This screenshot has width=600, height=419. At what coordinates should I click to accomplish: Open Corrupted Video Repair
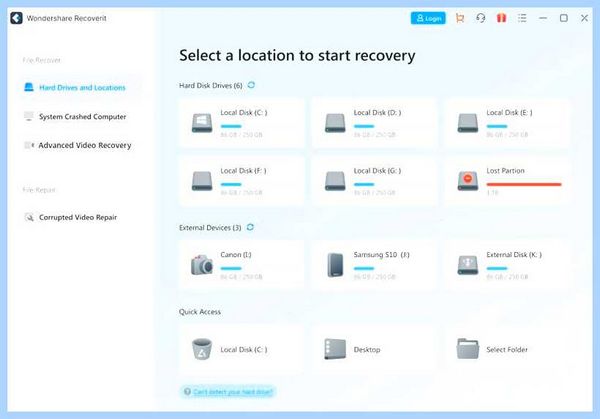coord(79,217)
